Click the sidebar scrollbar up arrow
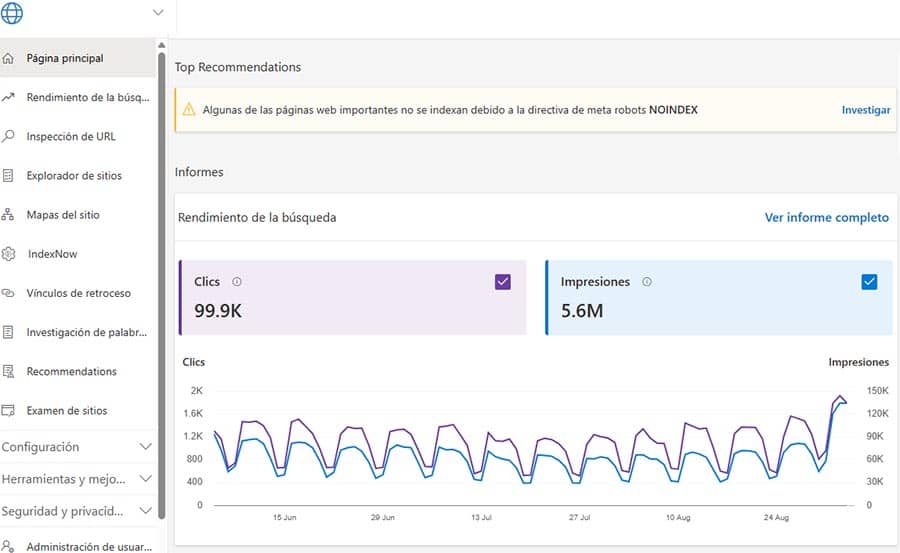Viewport: 900px width, 553px height. click(162, 45)
